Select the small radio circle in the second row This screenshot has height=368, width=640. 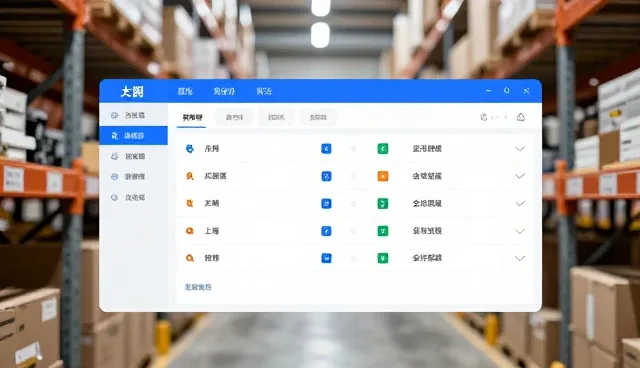point(353,176)
